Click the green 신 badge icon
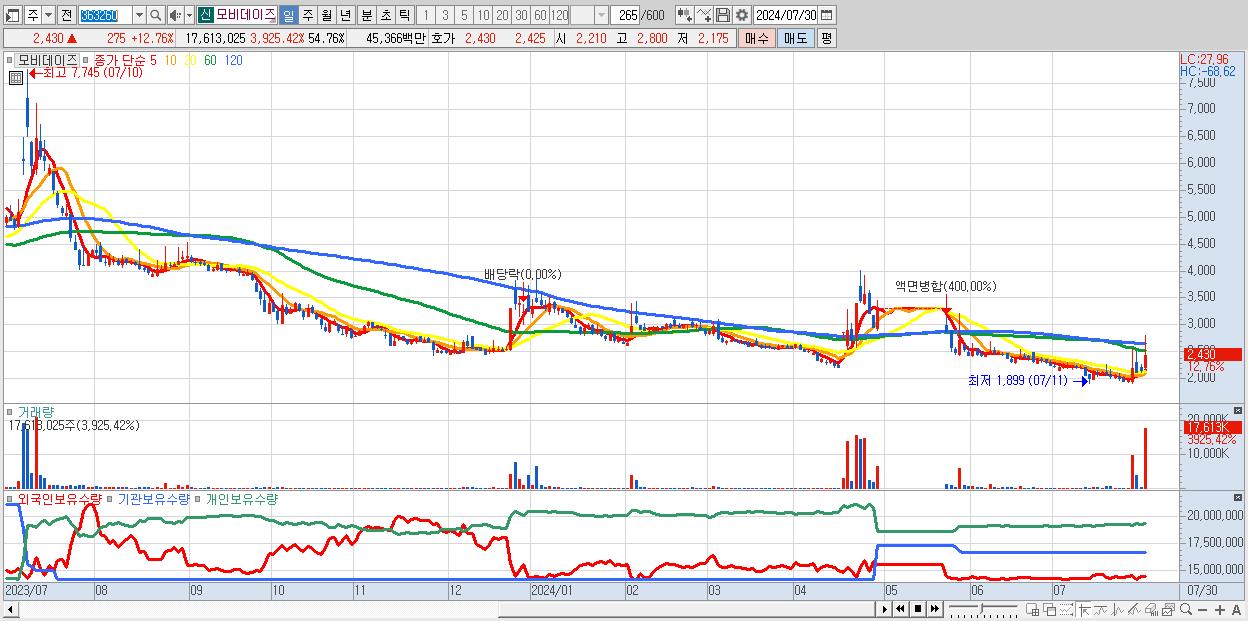1248x621 pixels. 205,15
